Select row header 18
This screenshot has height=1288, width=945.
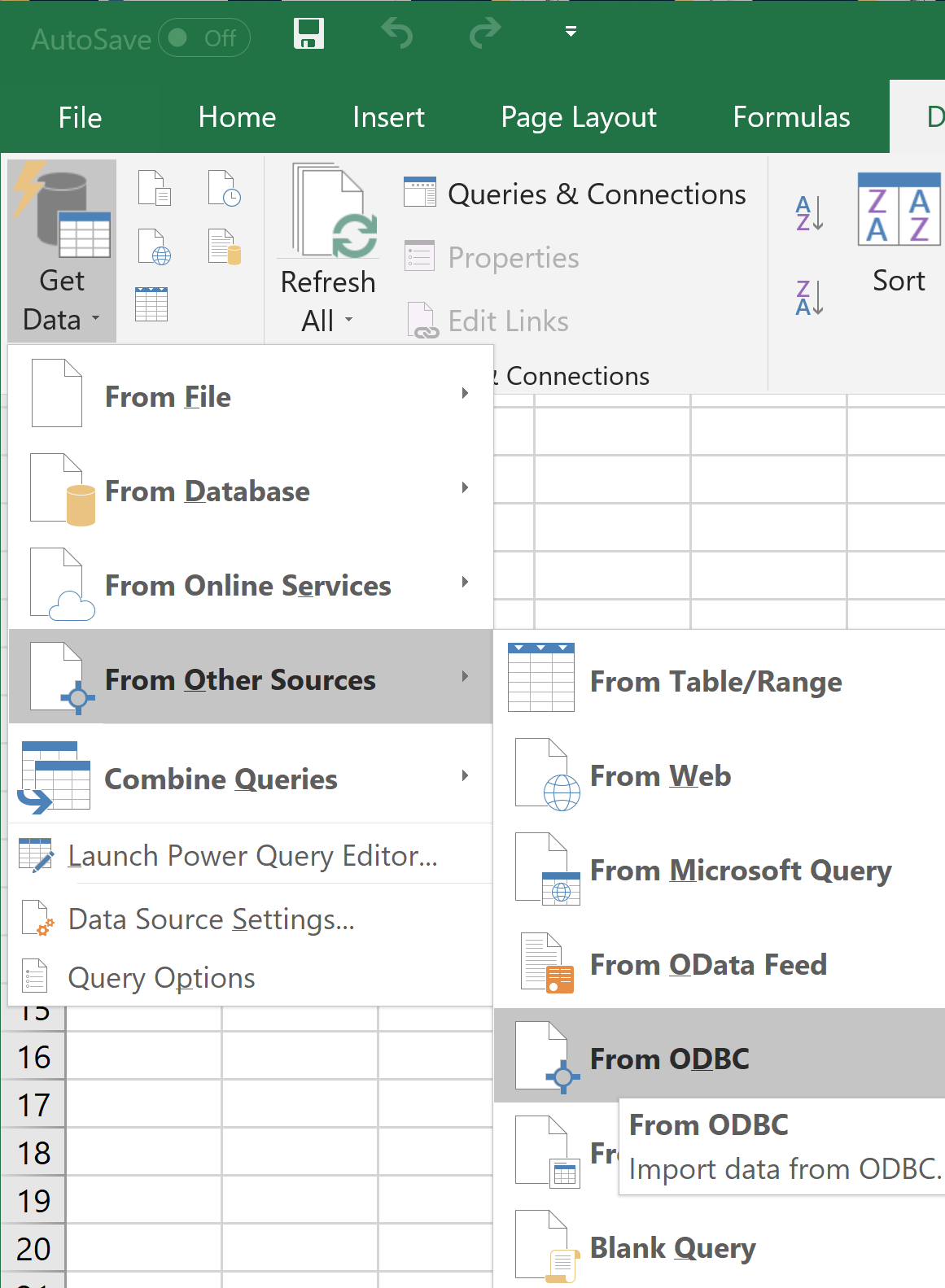point(33,1153)
